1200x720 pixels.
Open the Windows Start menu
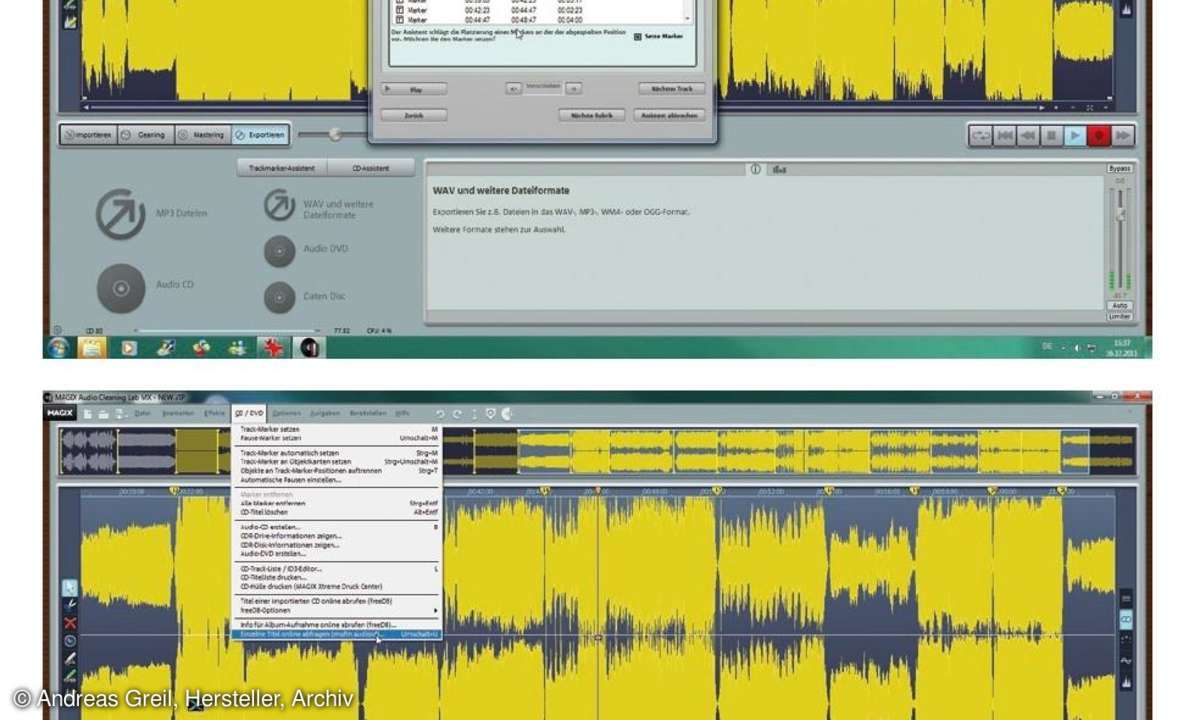click(58, 347)
